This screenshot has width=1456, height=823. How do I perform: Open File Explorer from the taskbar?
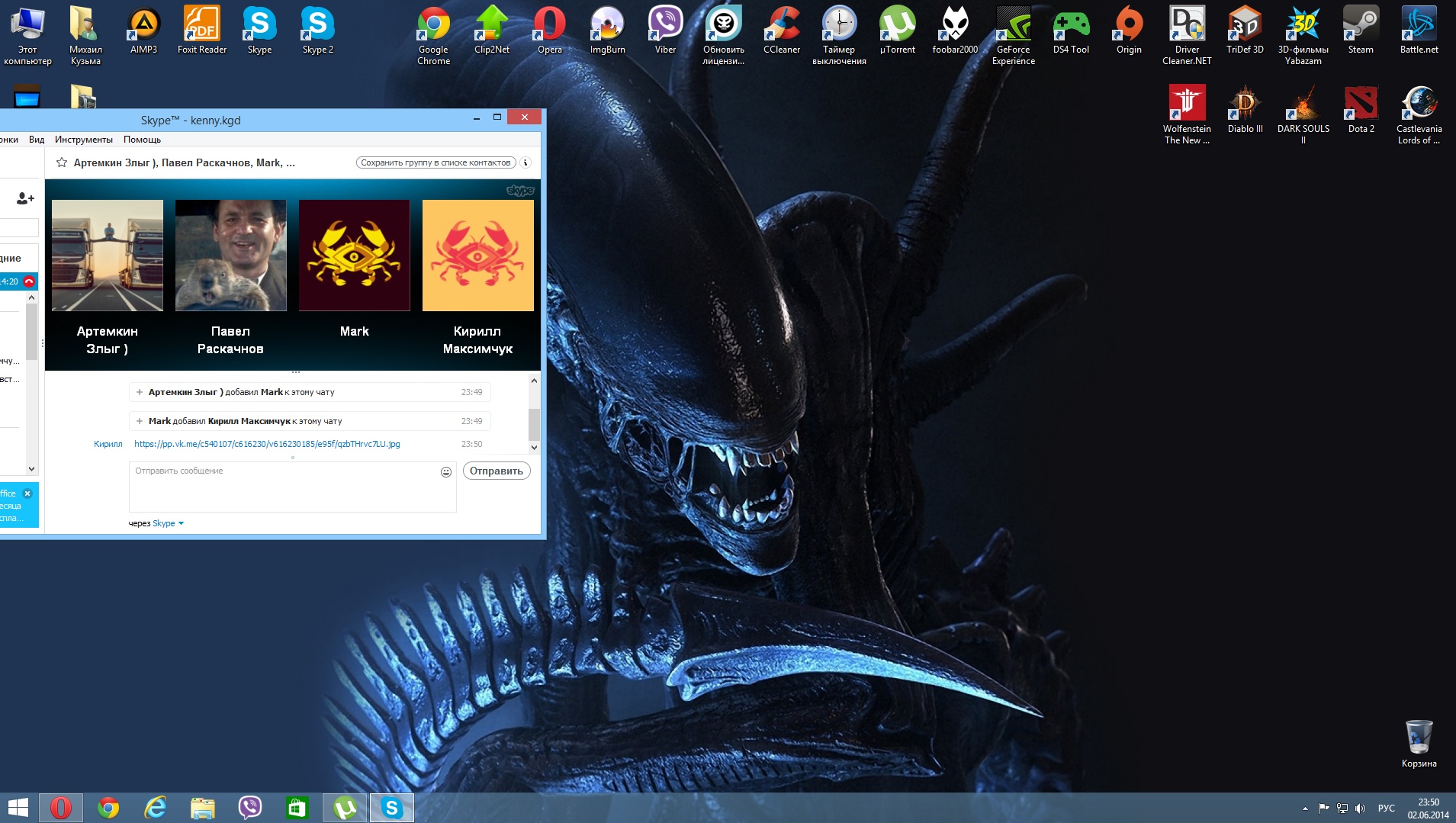pyautogui.click(x=203, y=808)
